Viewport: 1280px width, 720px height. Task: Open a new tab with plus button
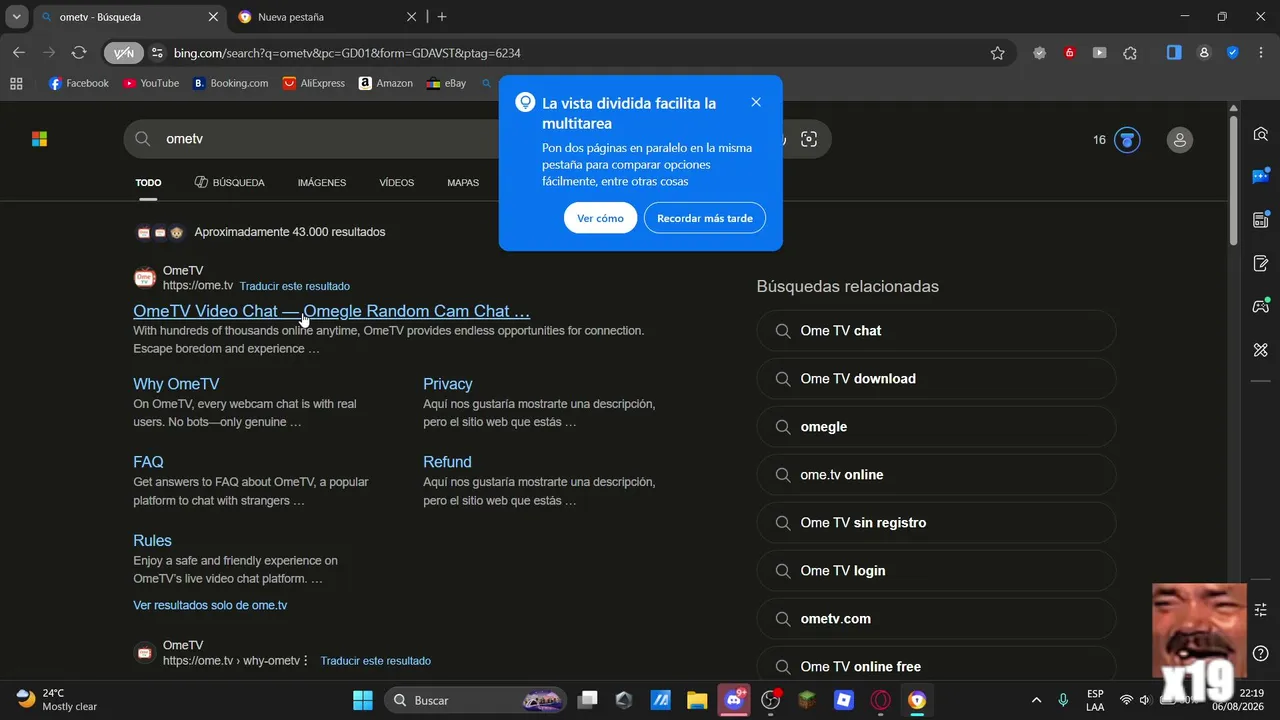442,17
